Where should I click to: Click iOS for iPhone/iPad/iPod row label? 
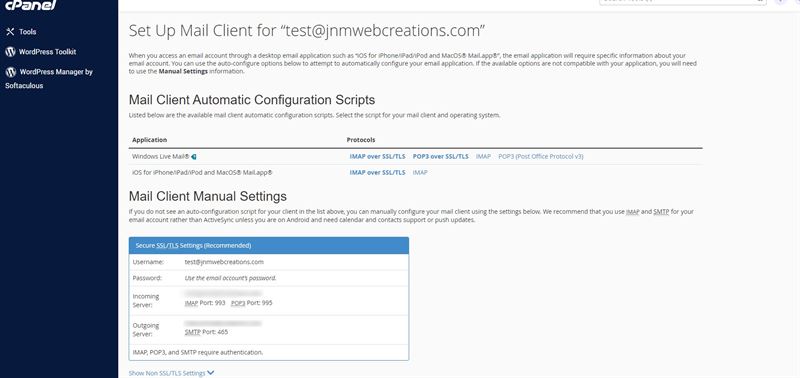pos(202,172)
